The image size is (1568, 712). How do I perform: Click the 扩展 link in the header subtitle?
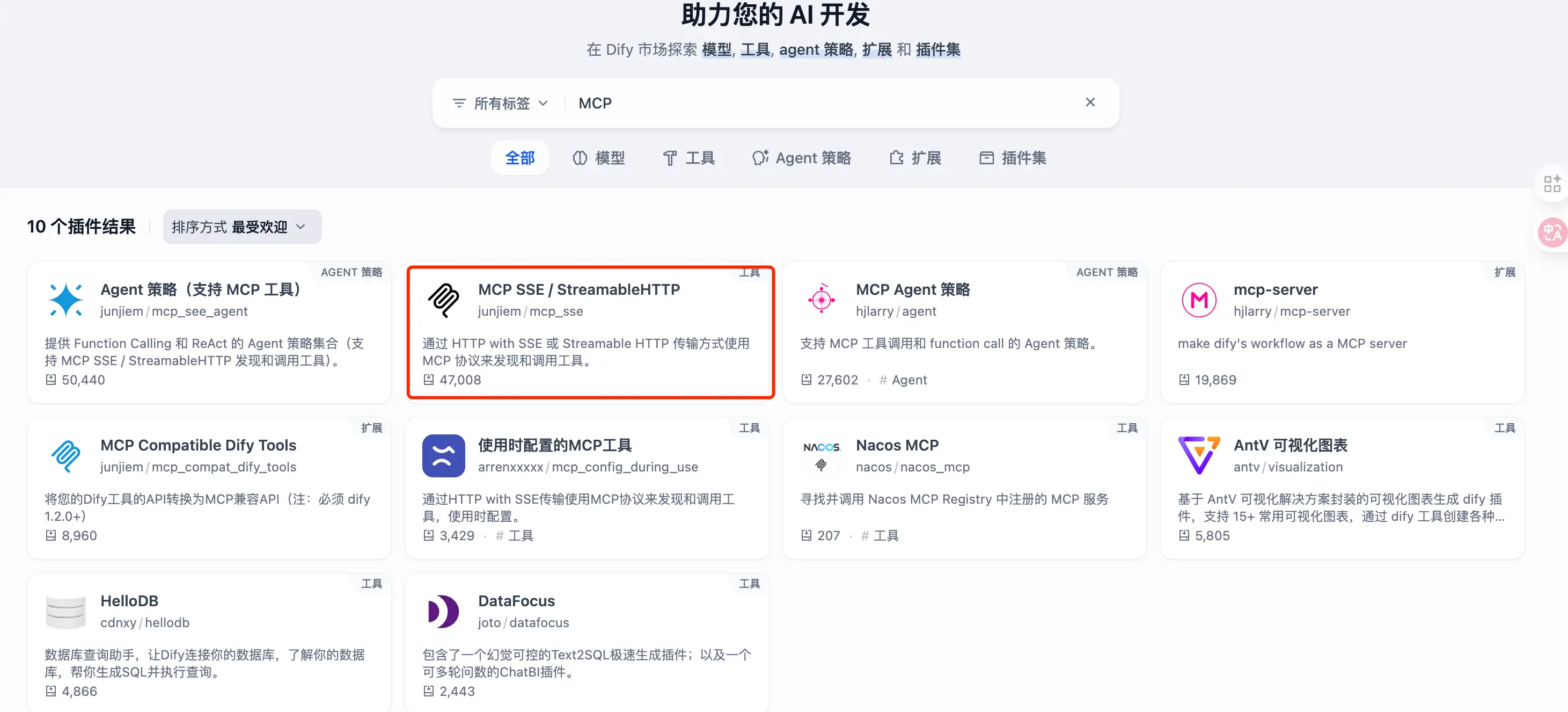[877, 50]
